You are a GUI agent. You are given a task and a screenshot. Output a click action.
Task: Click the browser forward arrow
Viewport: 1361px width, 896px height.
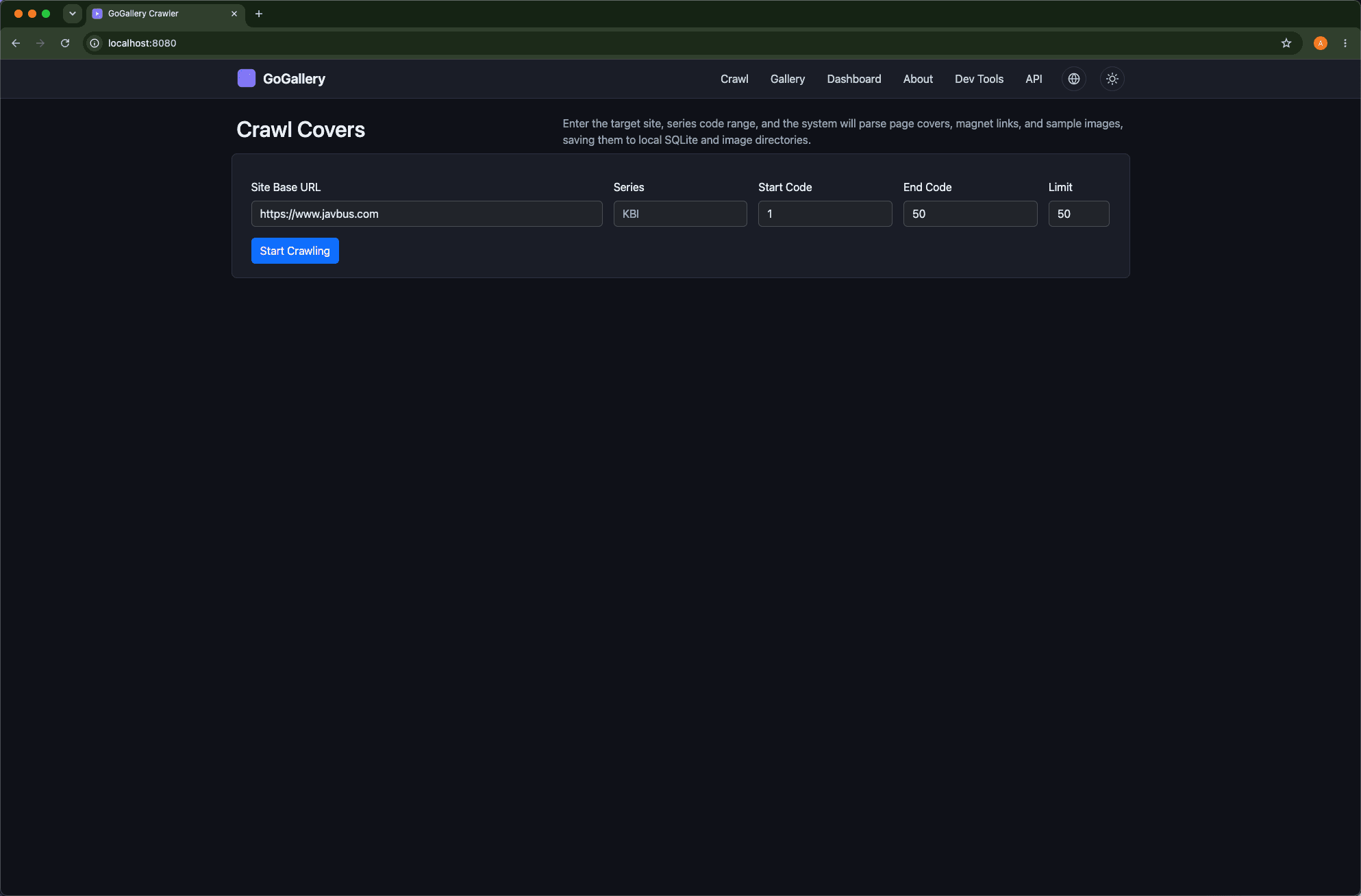point(40,43)
